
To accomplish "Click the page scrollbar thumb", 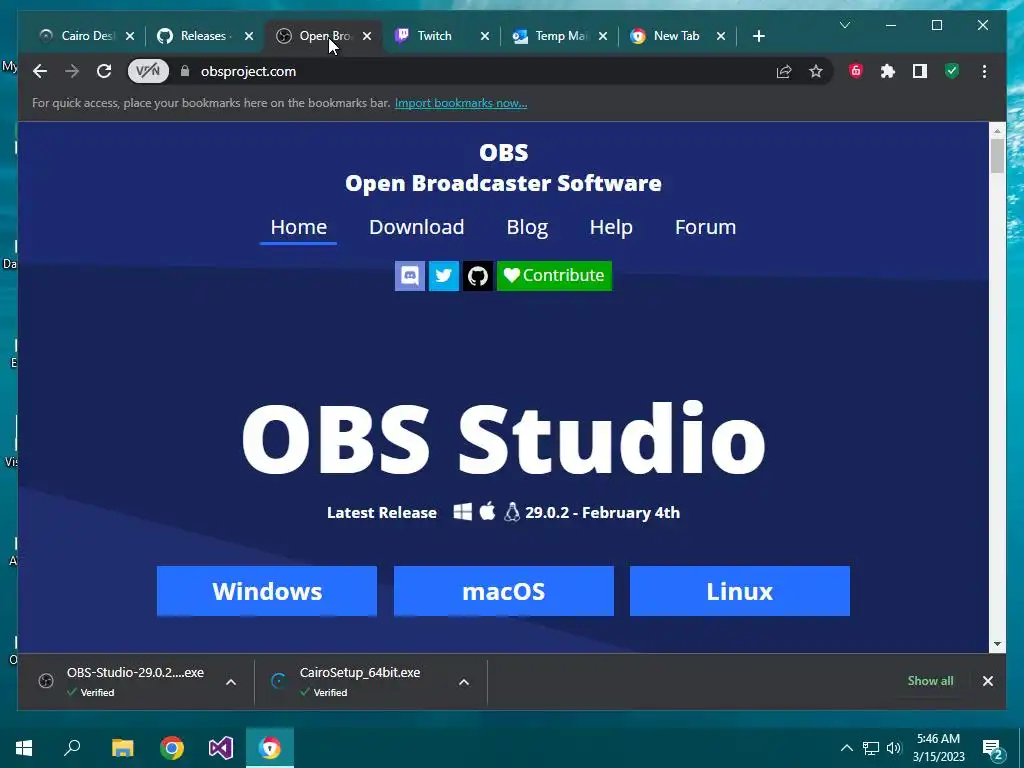I will [997, 157].
